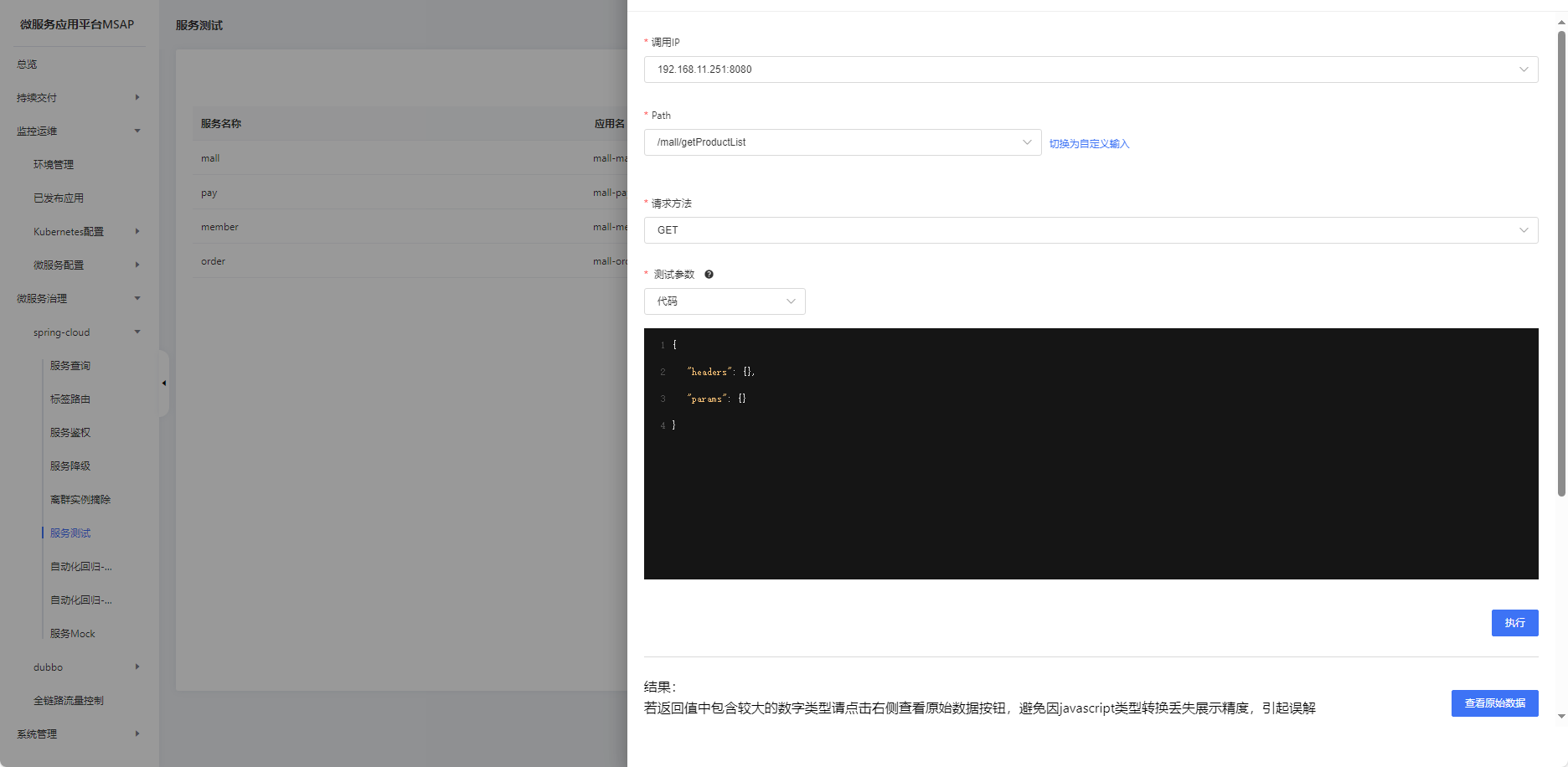Viewport: 1568px width, 767px height.
Task: Collapse spring-cloud submenu
Action: 80,332
